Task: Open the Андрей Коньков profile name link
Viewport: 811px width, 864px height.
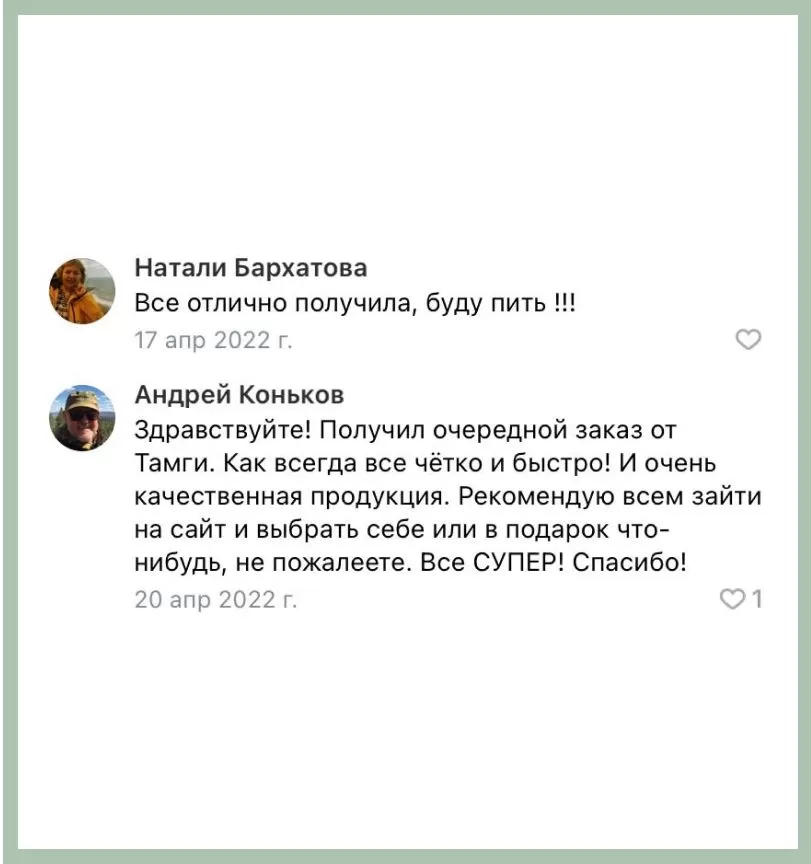Action: 239,395
